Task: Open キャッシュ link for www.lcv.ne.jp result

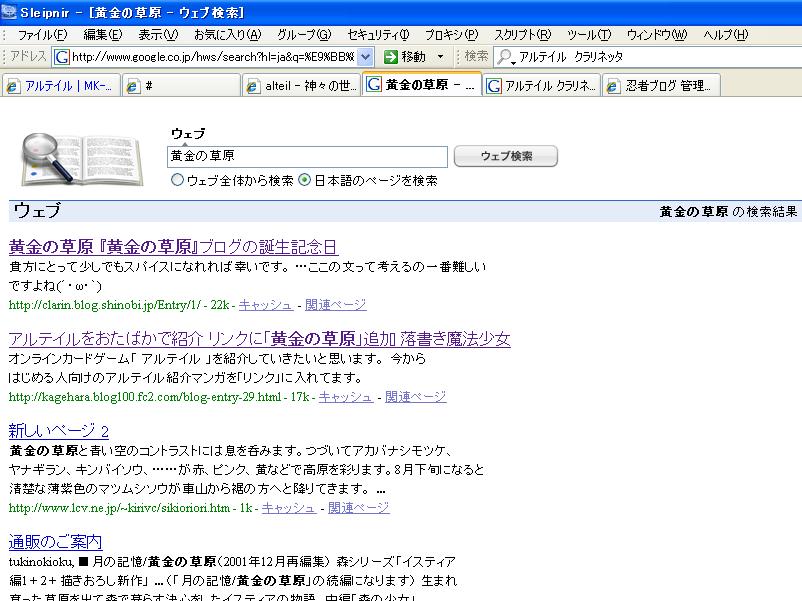Action: pyautogui.click(x=289, y=508)
